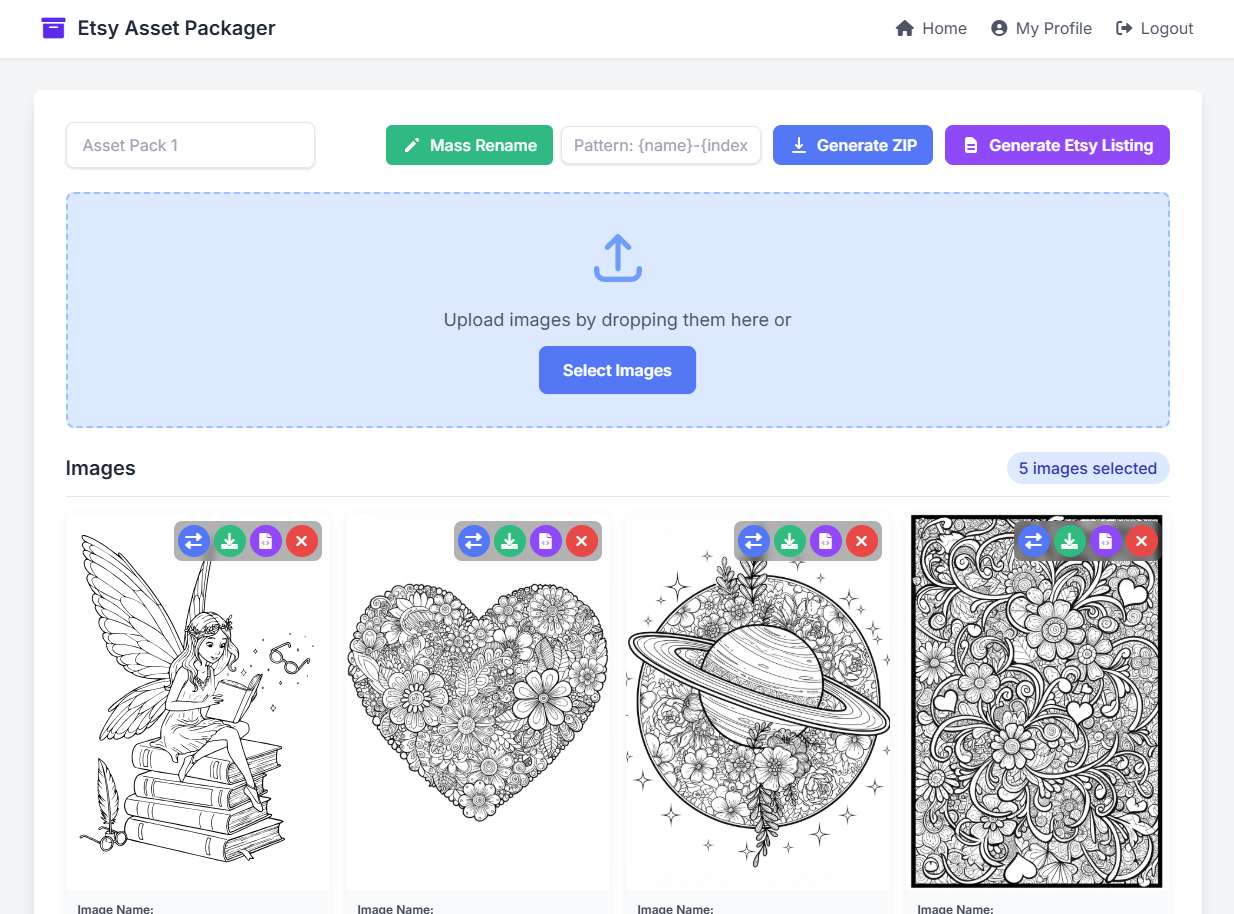This screenshot has height=914, width=1234.
Task: Click the purple file icon on the Saturn image
Action: (825, 541)
